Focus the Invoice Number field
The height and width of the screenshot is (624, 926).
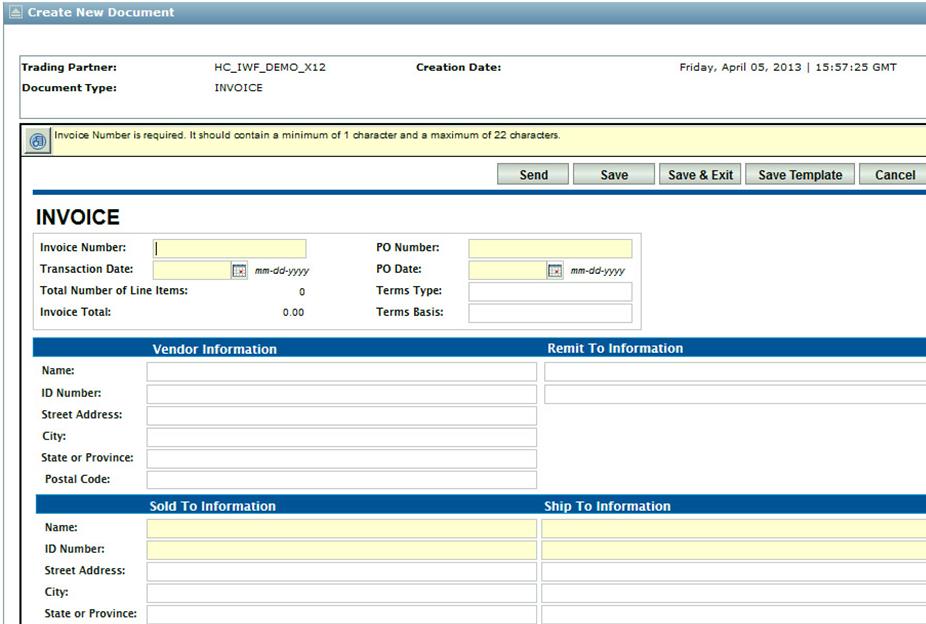[230, 249]
